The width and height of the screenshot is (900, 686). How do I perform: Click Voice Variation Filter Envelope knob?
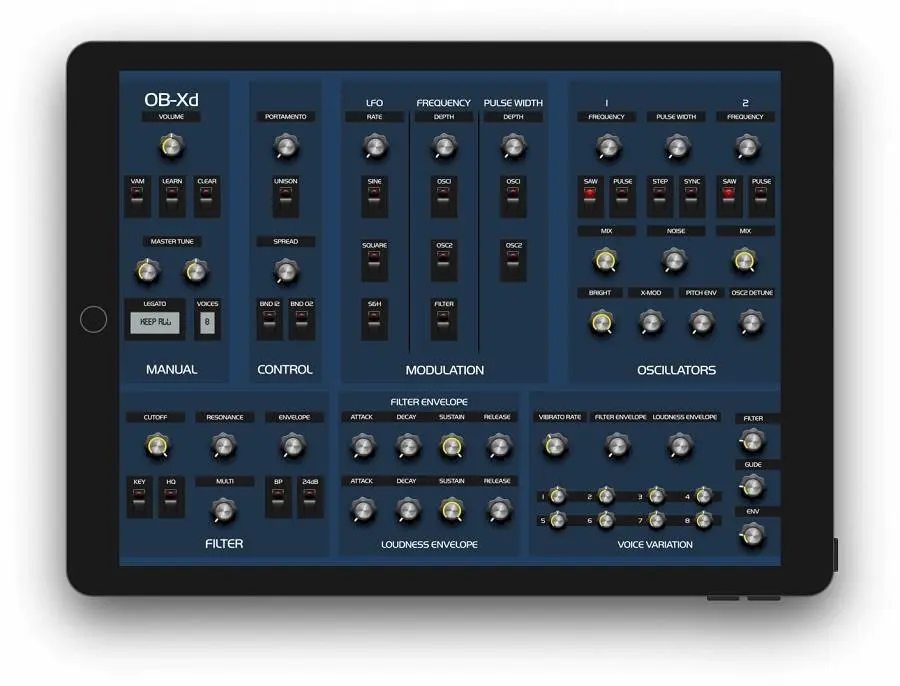pyautogui.click(x=617, y=445)
